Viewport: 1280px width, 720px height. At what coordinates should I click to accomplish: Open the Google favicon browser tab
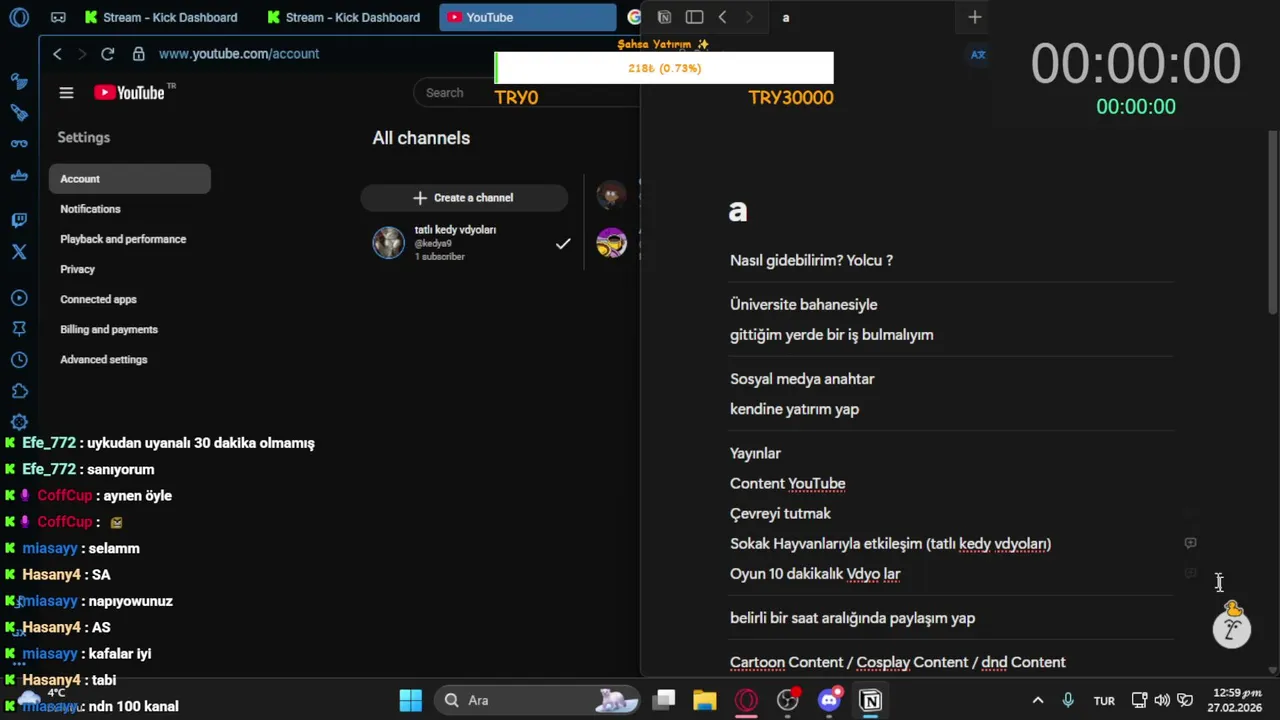(633, 17)
